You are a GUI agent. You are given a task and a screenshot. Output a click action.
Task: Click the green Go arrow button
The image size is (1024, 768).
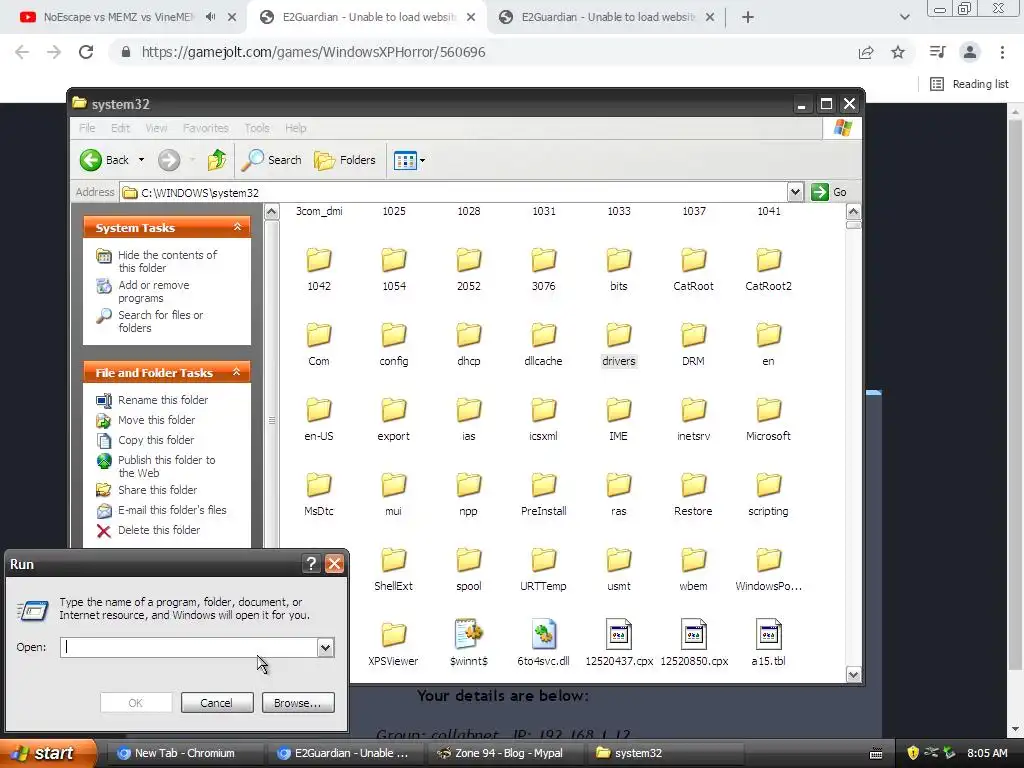(x=820, y=192)
